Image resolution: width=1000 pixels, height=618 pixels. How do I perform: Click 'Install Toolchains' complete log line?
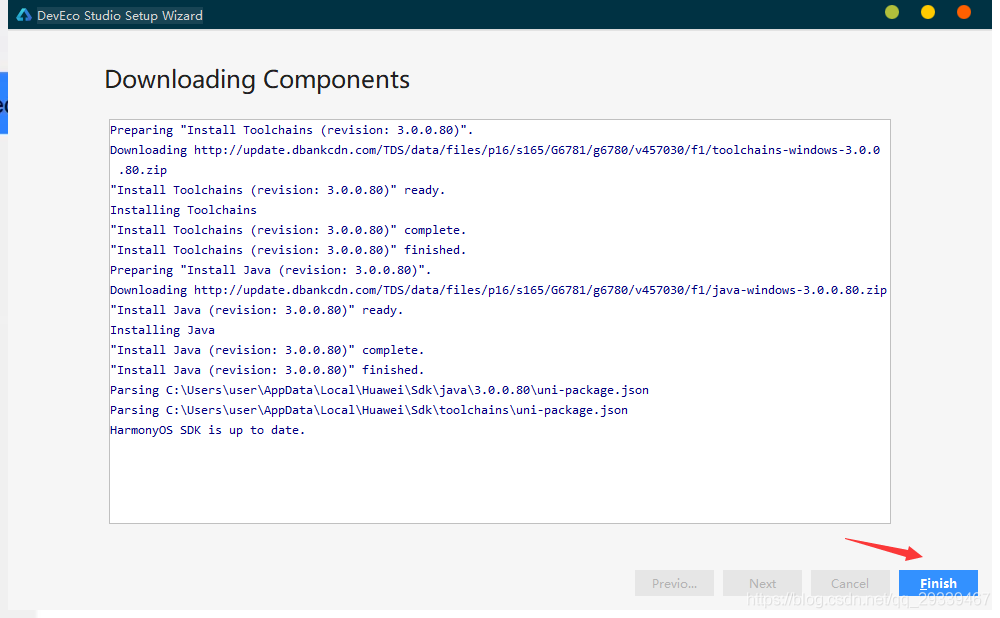point(288,230)
